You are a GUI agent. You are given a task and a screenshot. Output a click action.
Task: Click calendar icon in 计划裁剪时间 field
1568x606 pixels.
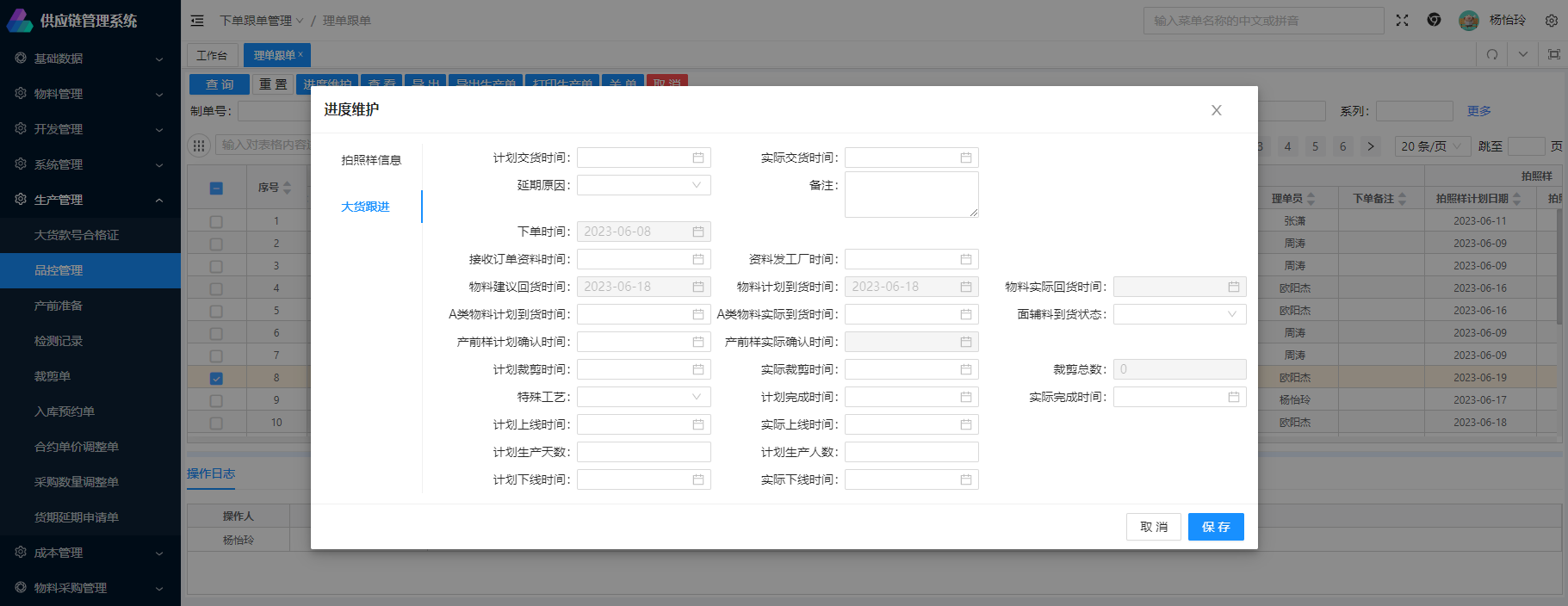tap(697, 370)
